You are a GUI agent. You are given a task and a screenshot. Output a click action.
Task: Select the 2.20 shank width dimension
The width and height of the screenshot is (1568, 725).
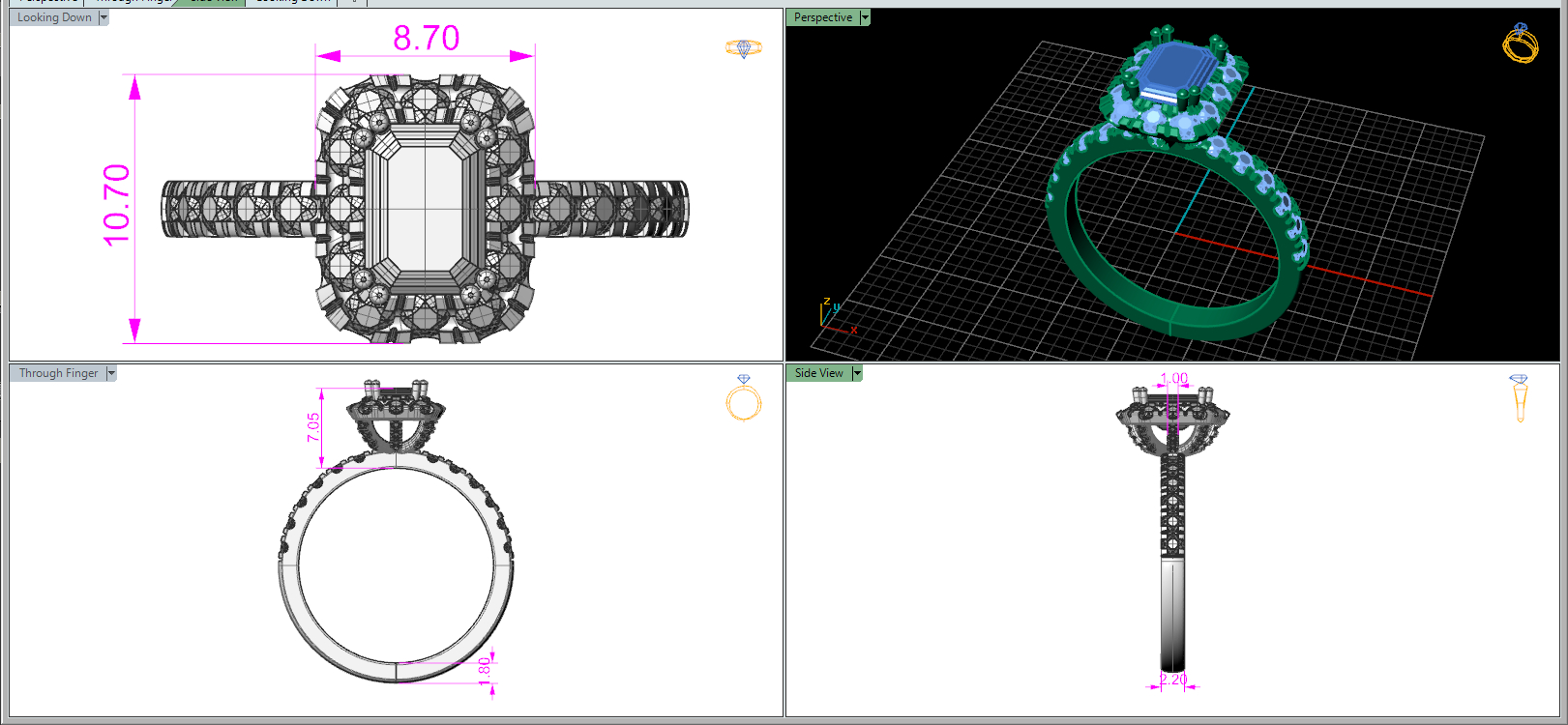(1173, 680)
